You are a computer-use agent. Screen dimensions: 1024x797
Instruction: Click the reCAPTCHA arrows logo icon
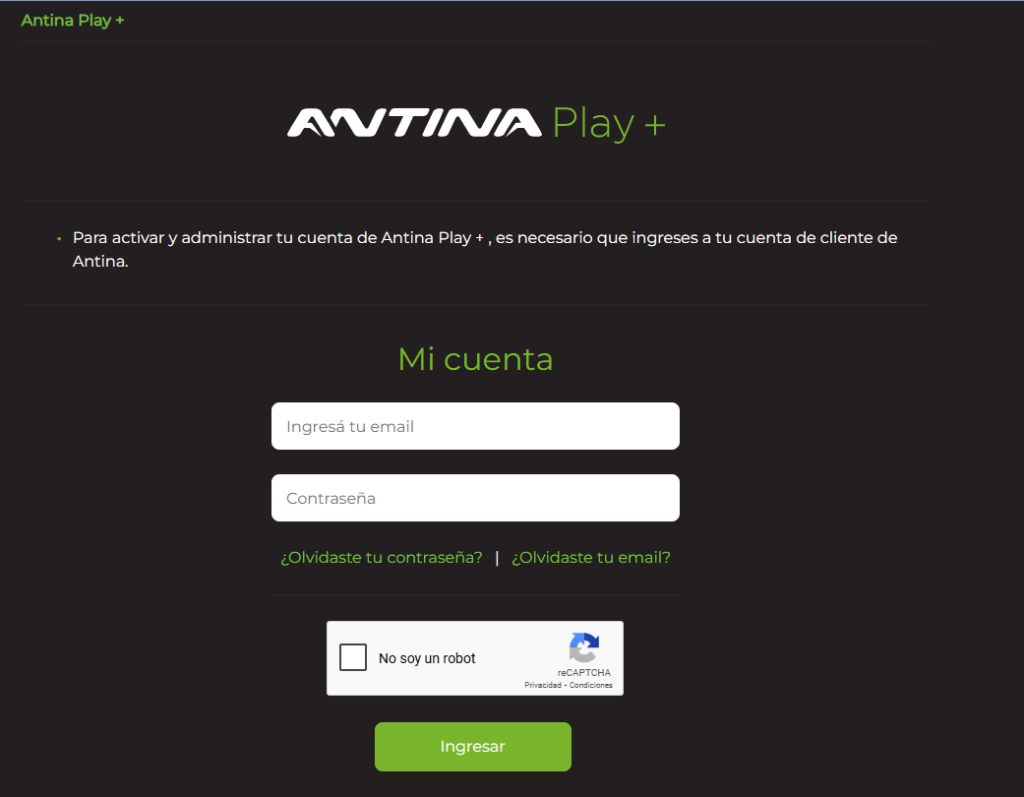(x=584, y=647)
